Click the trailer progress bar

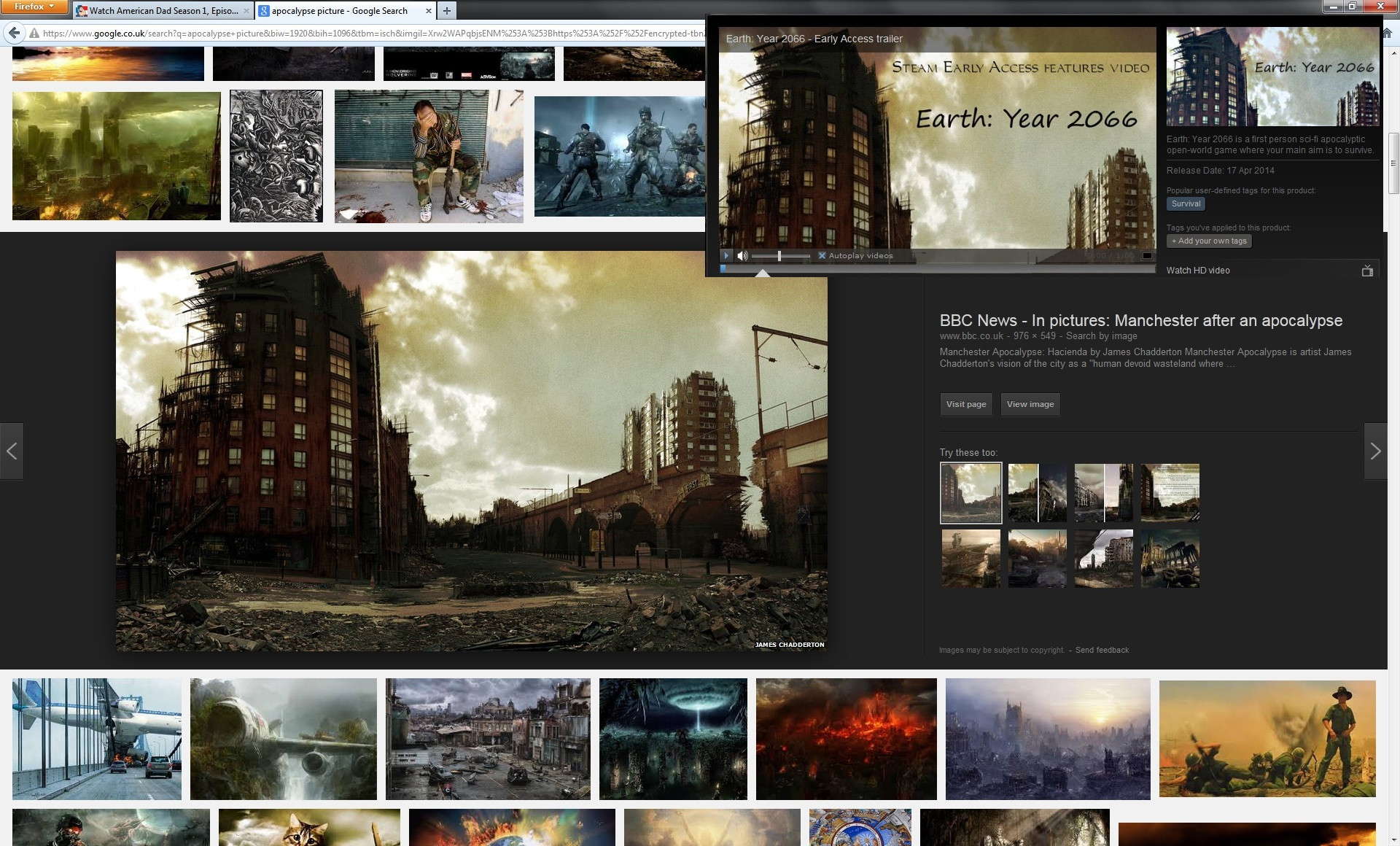point(937,268)
